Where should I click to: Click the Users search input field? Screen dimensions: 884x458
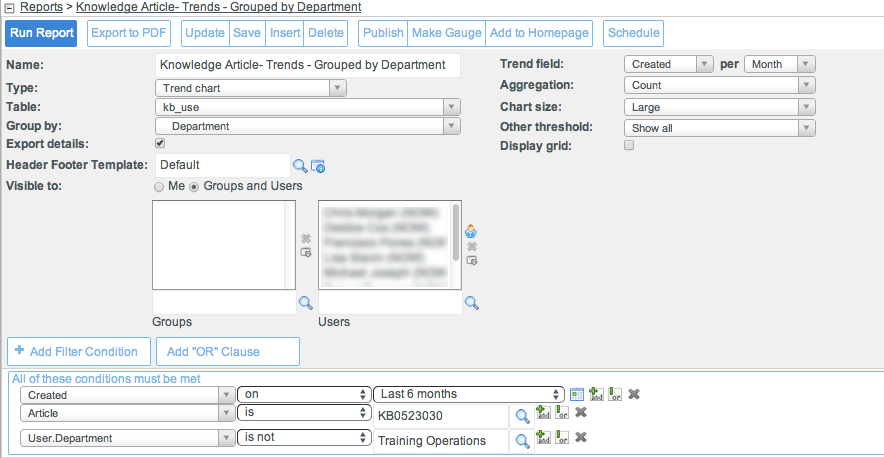[390, 303]
